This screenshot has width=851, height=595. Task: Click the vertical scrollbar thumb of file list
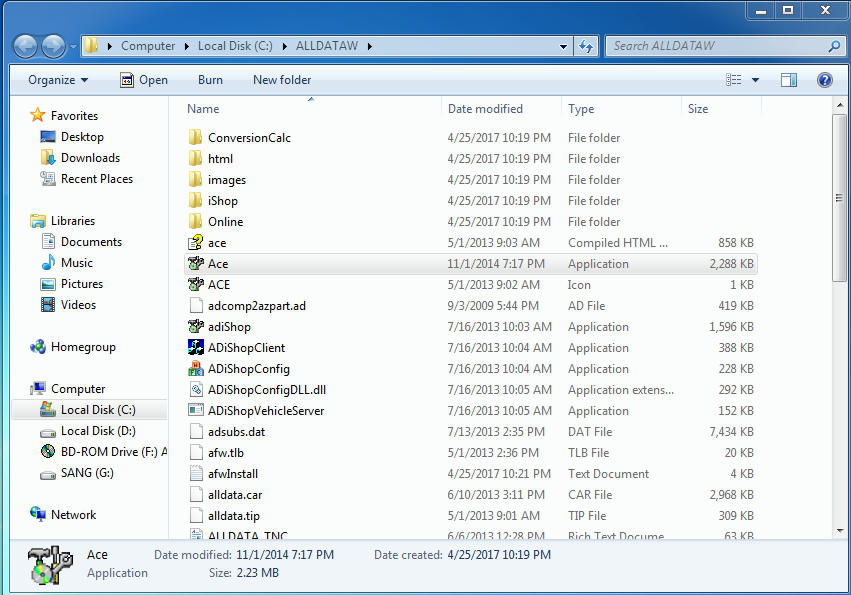(839, 198)
